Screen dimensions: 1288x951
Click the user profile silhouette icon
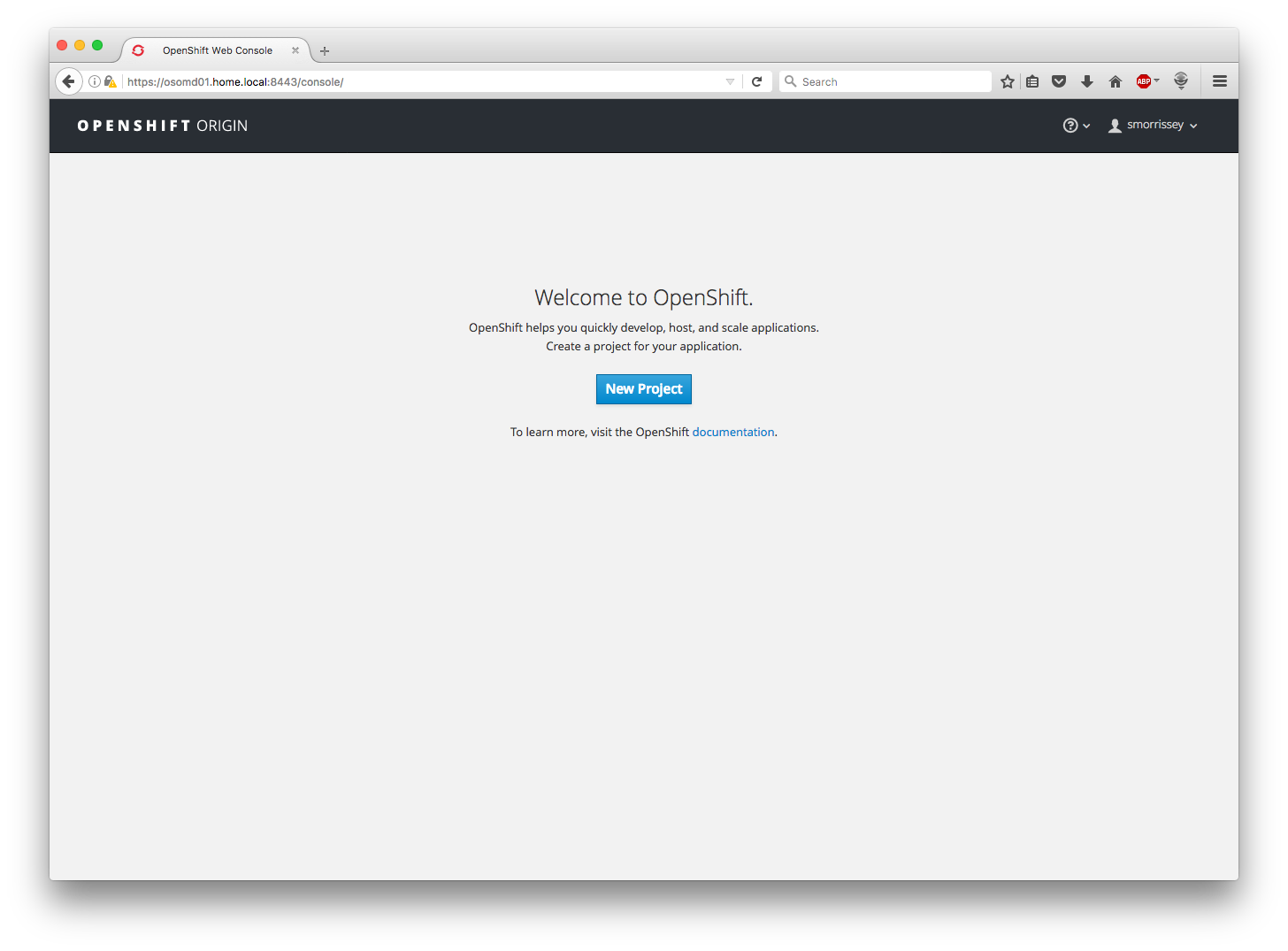point(1114,125)
